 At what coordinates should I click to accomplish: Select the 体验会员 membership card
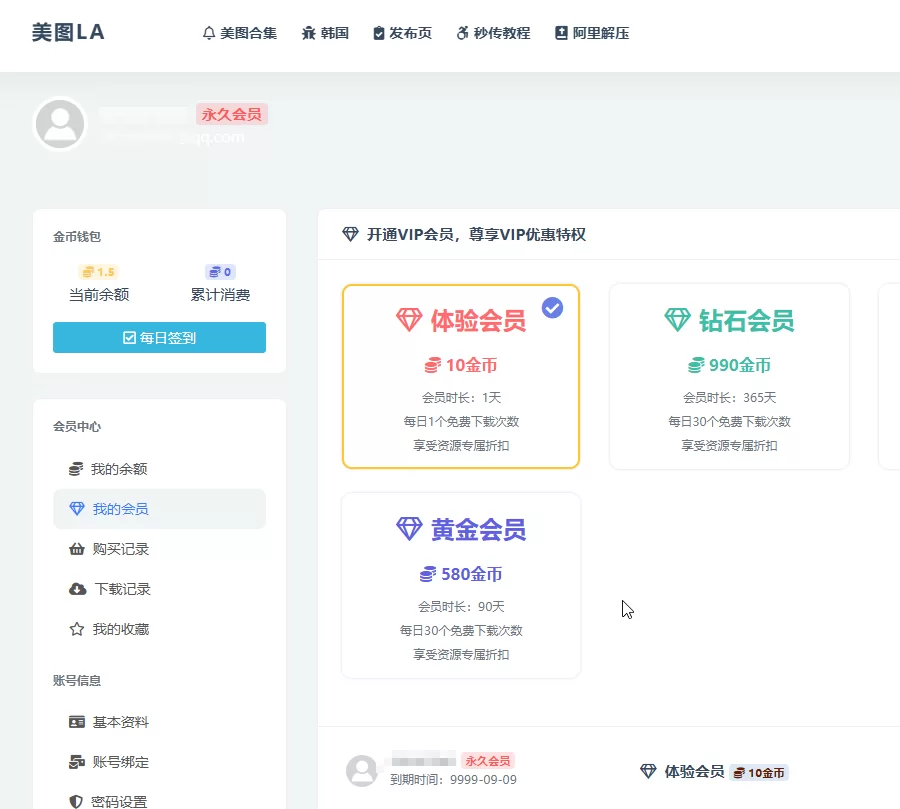click(461, 377)
